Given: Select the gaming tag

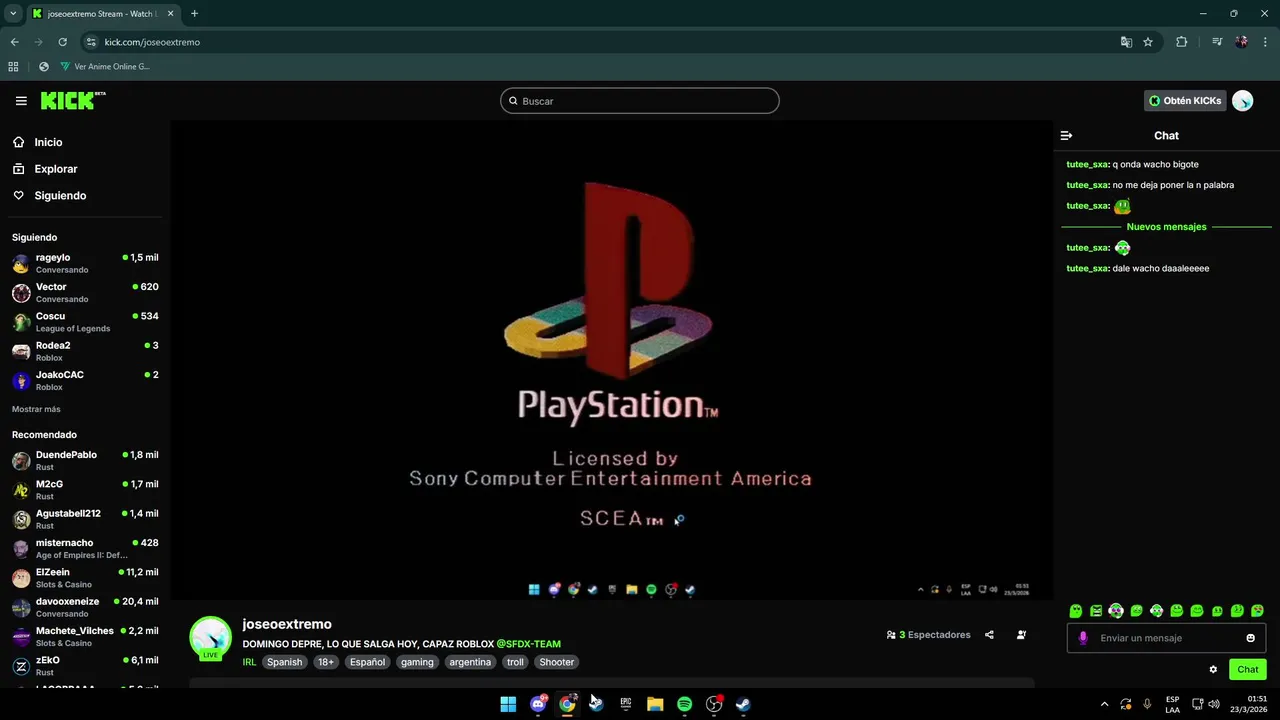Looking at the screenshot, I should 417,662.
